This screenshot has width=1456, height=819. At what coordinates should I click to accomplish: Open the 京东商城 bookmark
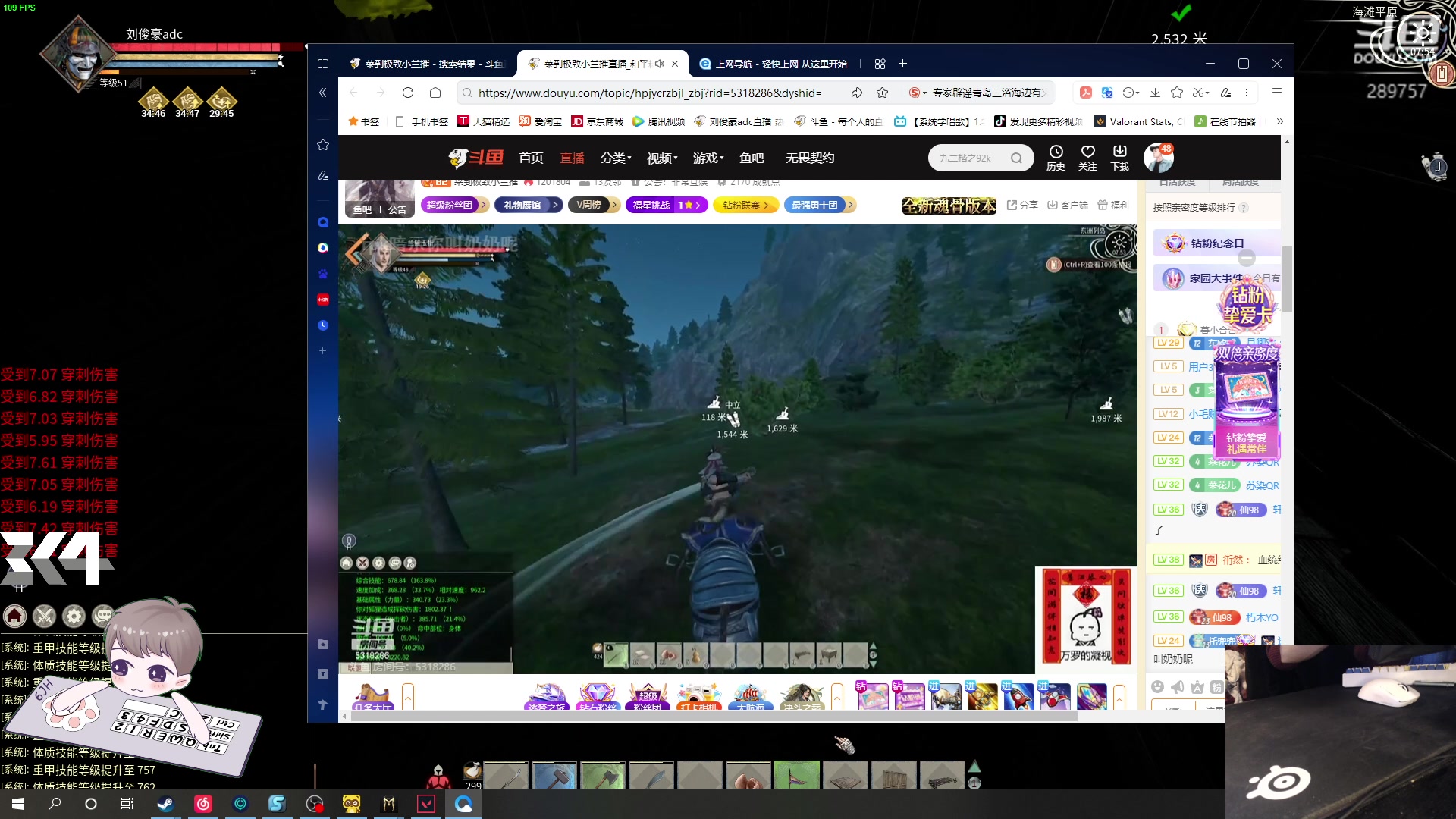pos(597,121)
